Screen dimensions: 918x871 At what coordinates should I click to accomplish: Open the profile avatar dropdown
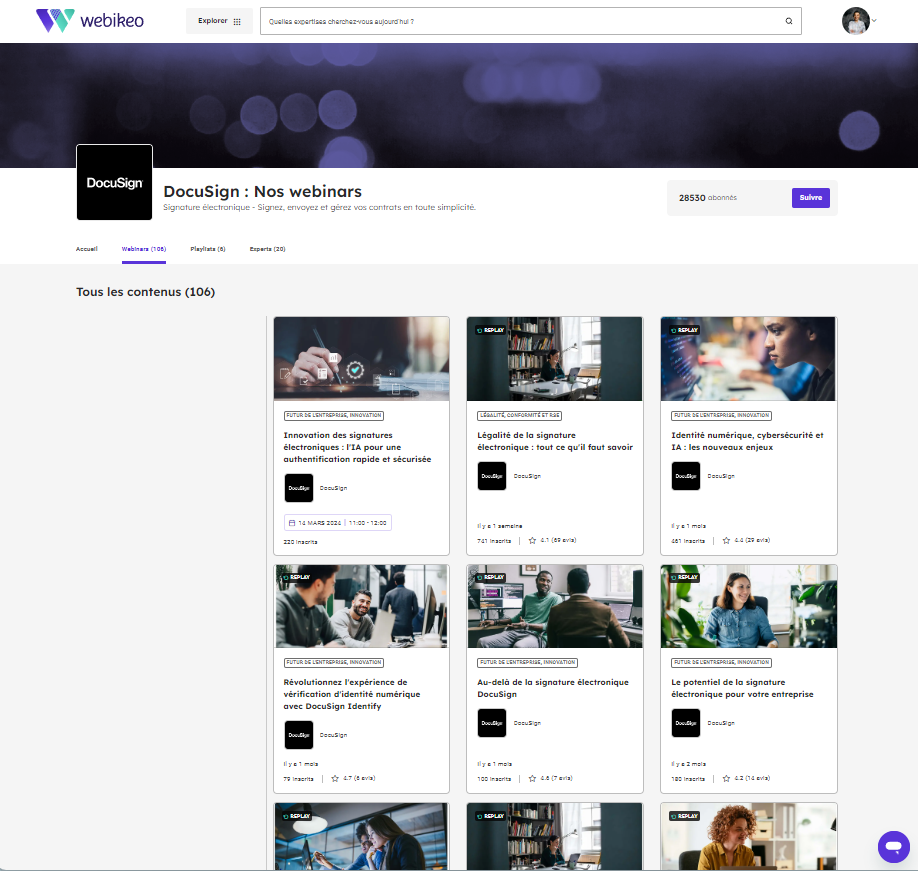point(856,21)
